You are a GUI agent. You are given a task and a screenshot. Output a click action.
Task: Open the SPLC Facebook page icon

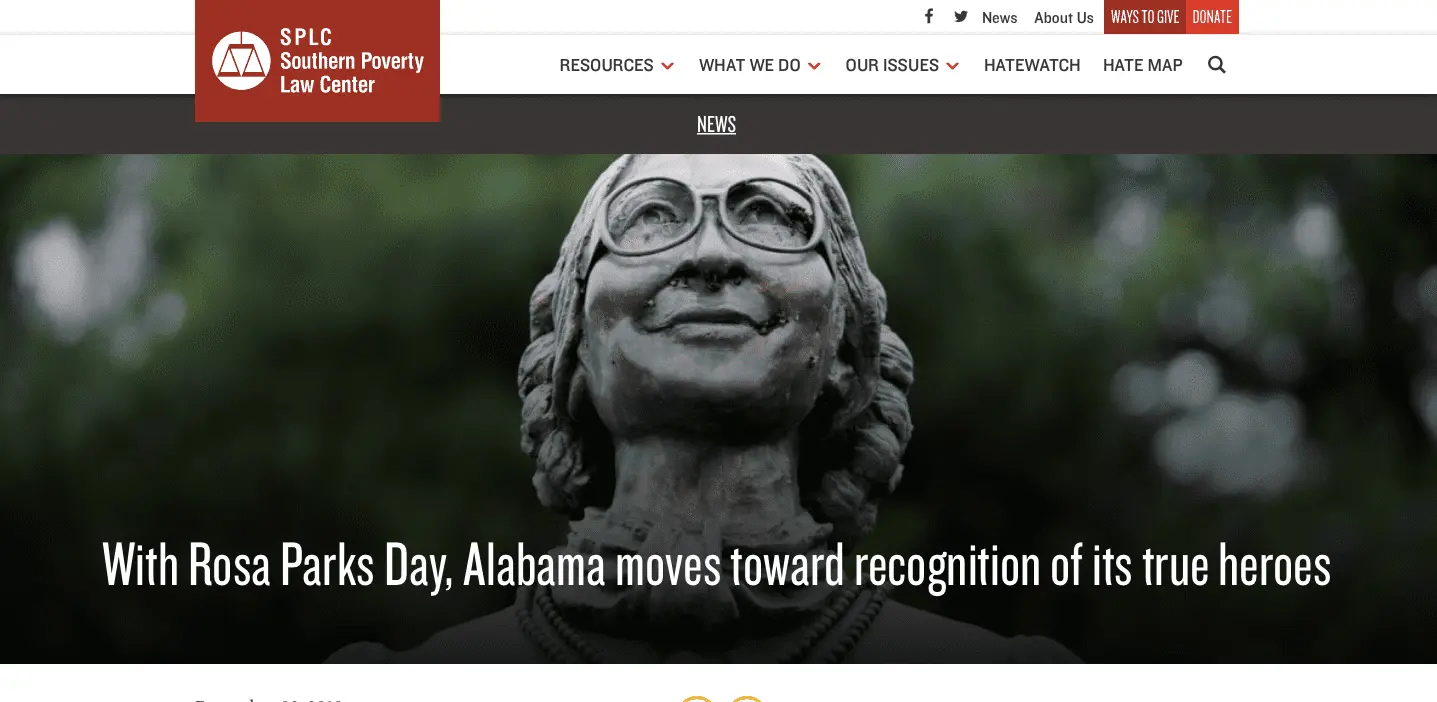point(929,16)
